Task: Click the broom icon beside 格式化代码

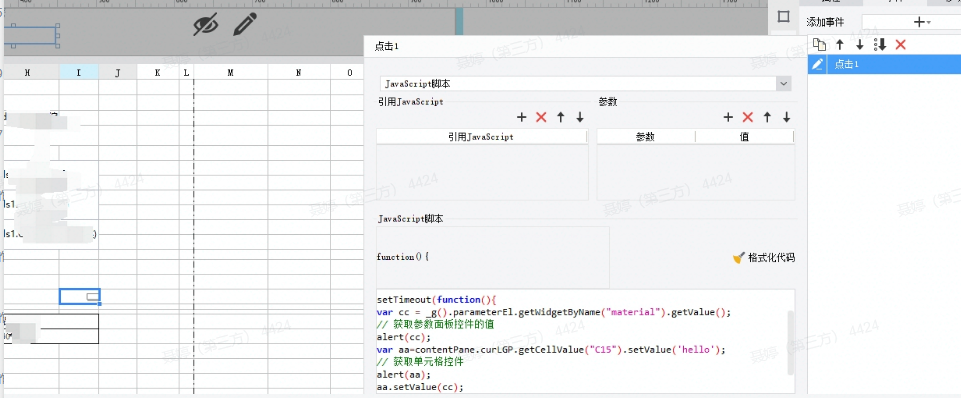Action: coord(739,258)
